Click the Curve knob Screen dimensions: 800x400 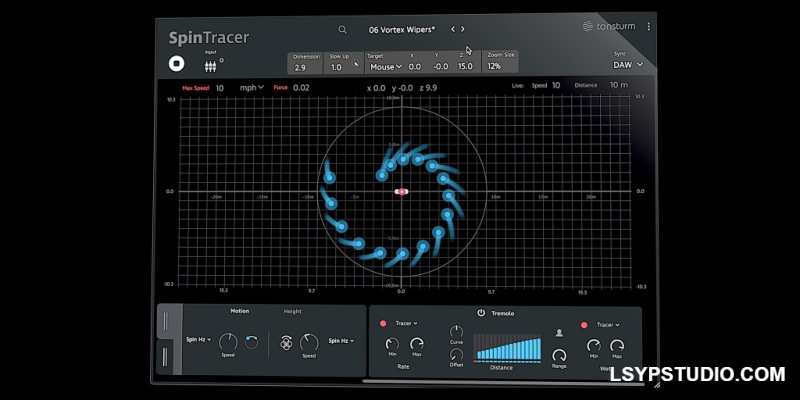(456, 331)
